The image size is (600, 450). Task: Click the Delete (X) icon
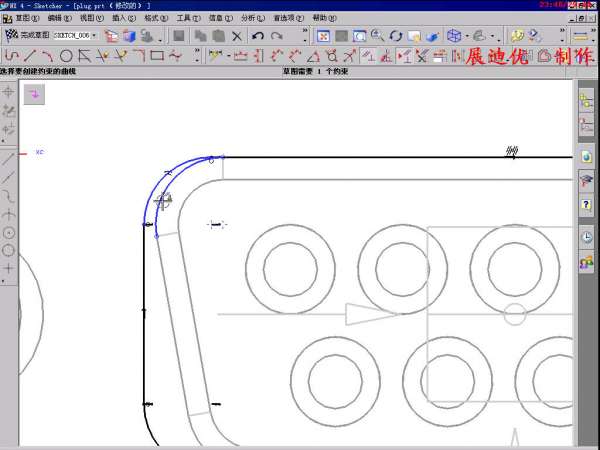click(237, 36)
